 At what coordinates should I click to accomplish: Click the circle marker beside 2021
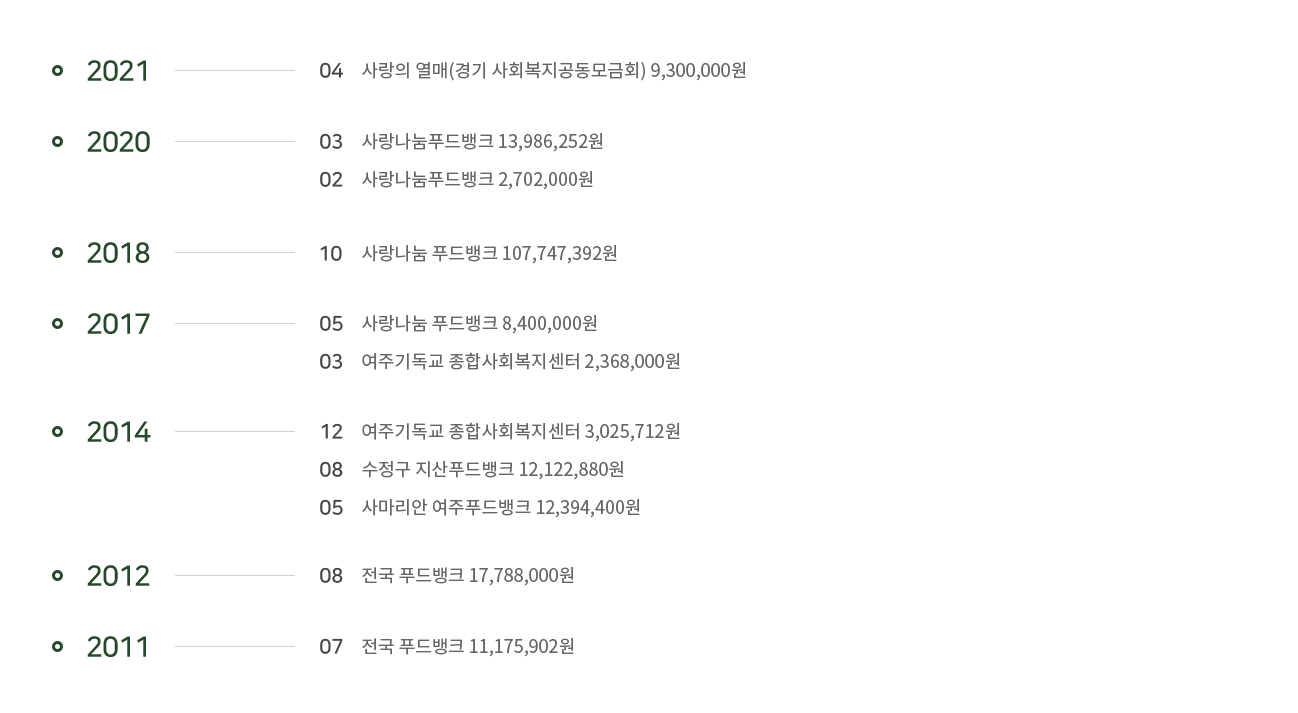57,71
